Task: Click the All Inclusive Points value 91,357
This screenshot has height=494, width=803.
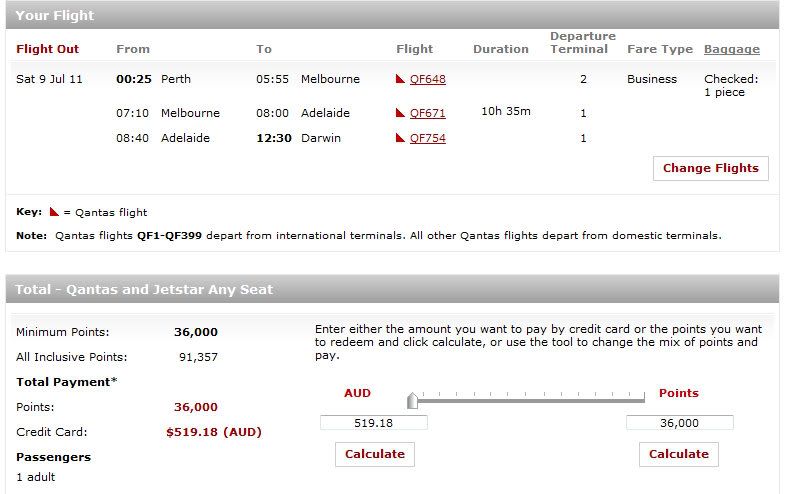Action: [x=198, y=357]
